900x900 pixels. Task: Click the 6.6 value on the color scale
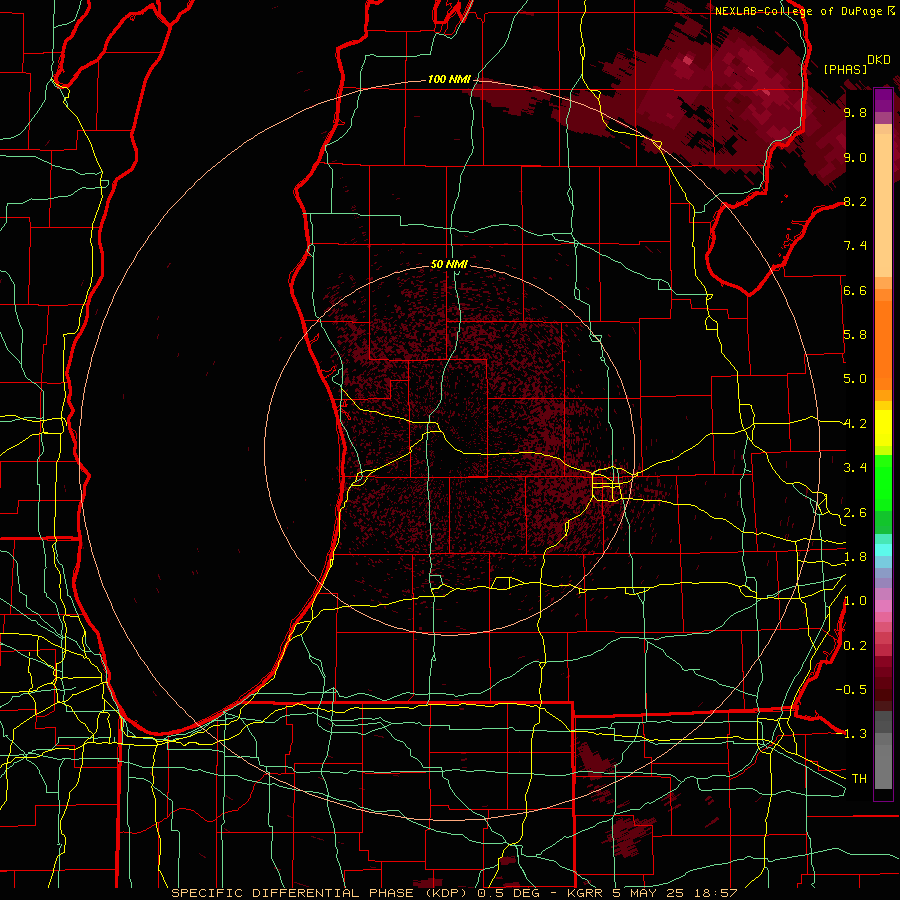[x=855, y=290]
